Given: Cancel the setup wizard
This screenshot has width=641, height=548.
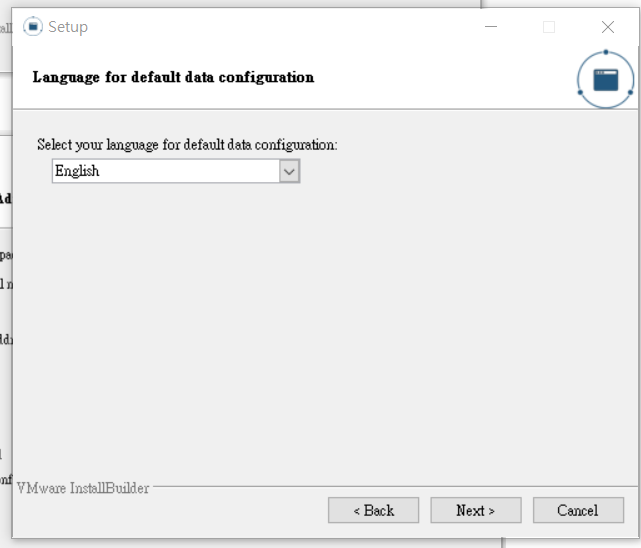Looking at the screenshot, I should coord(578,510).
